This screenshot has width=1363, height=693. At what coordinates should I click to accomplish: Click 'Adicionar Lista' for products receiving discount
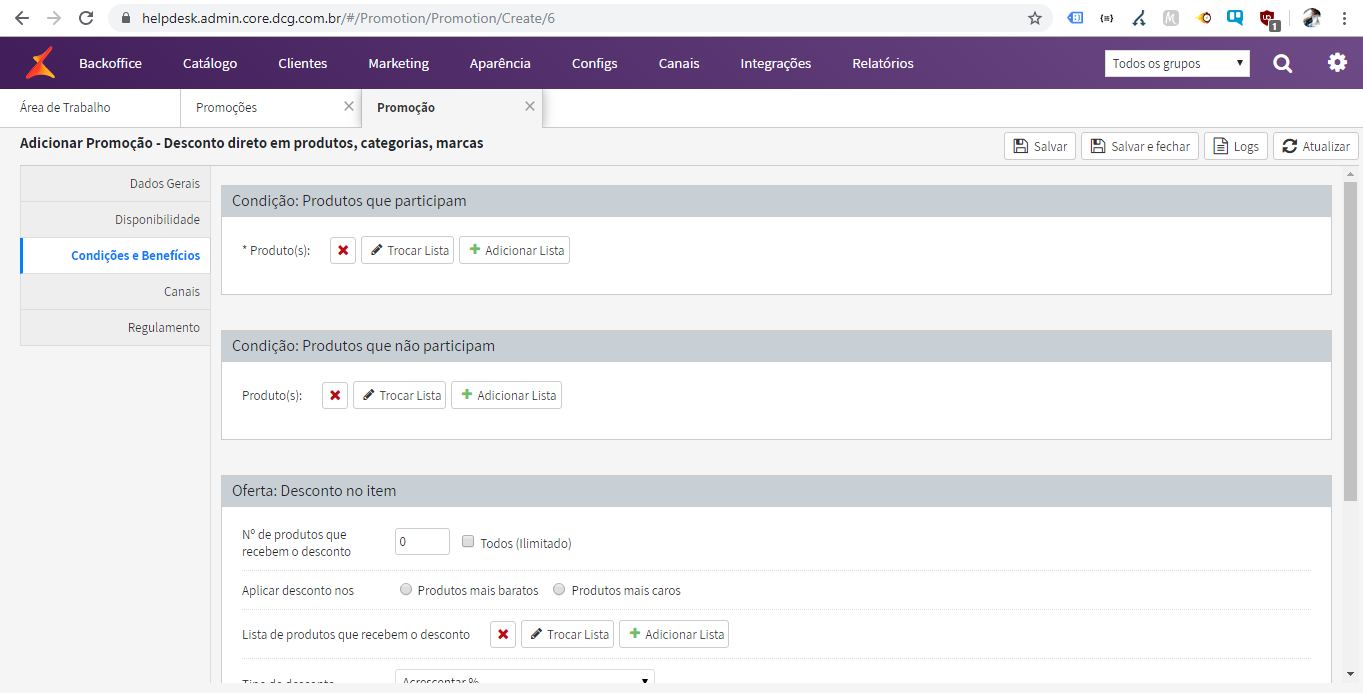tap(674, 634)
